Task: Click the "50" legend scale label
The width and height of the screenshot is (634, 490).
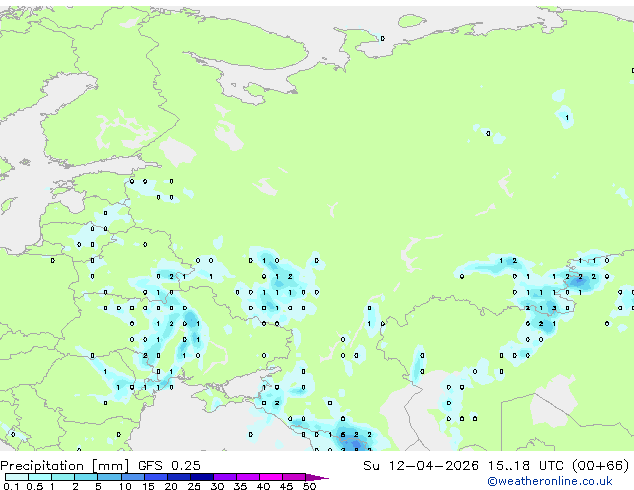Action: [309, 486]
